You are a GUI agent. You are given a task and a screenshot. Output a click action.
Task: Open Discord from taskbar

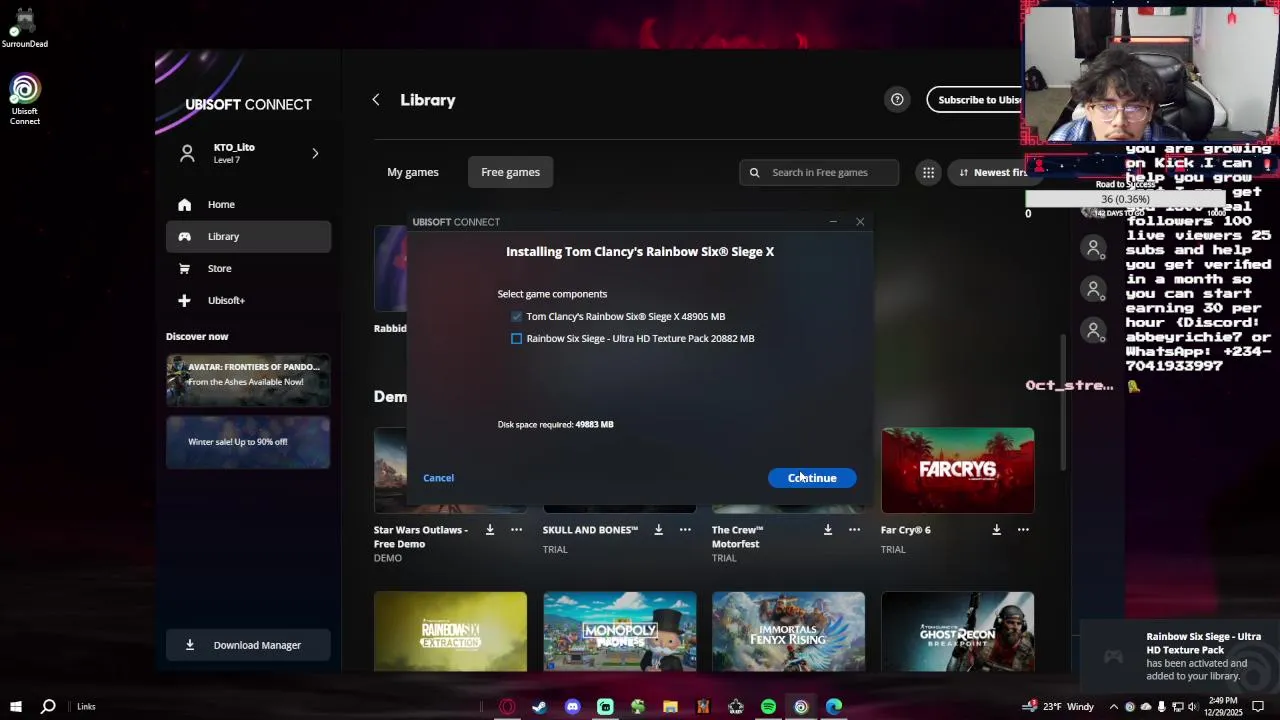click(x=572, y=707)
